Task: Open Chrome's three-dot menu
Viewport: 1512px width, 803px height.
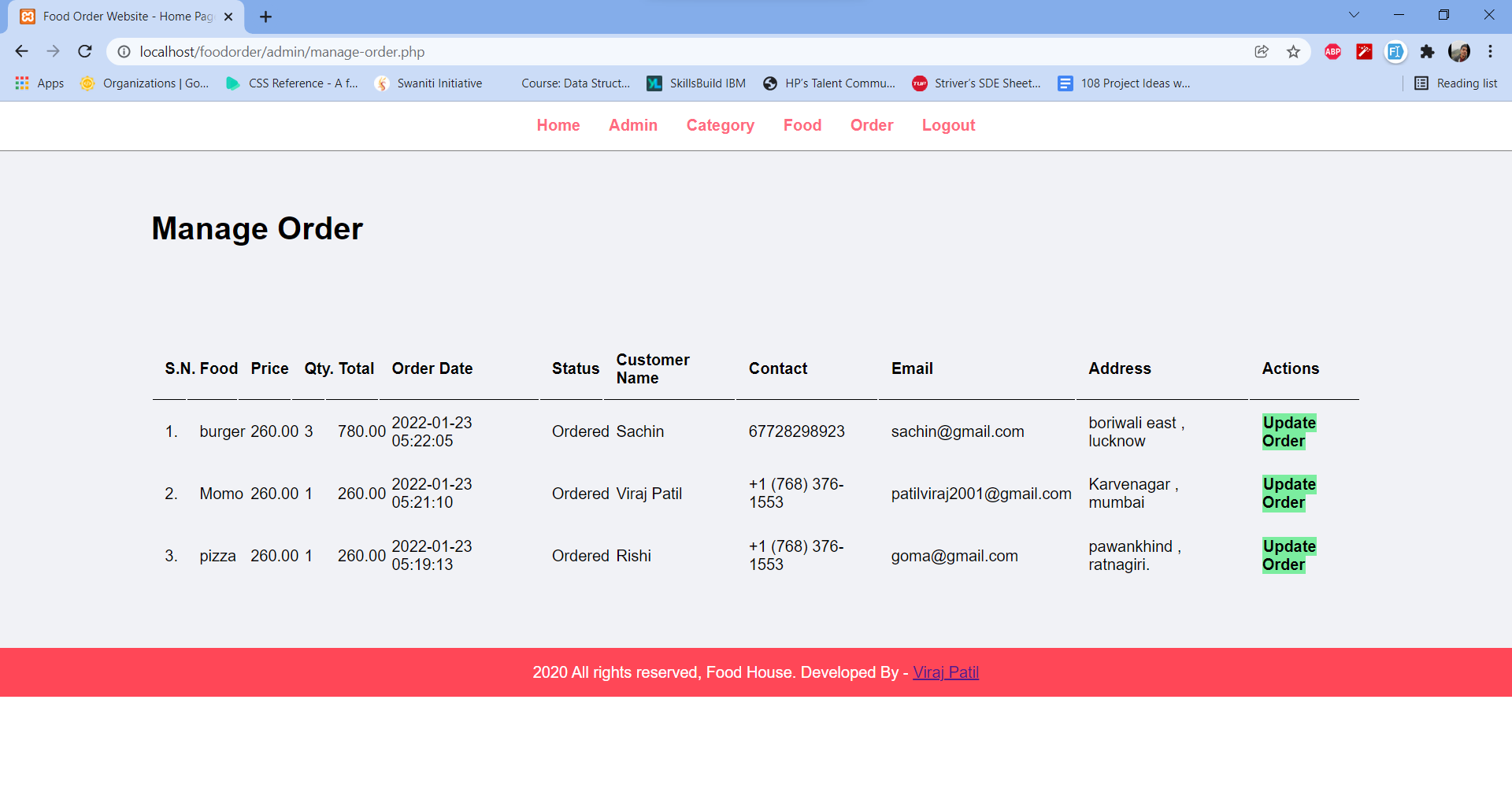Action: click(1490, 51)
